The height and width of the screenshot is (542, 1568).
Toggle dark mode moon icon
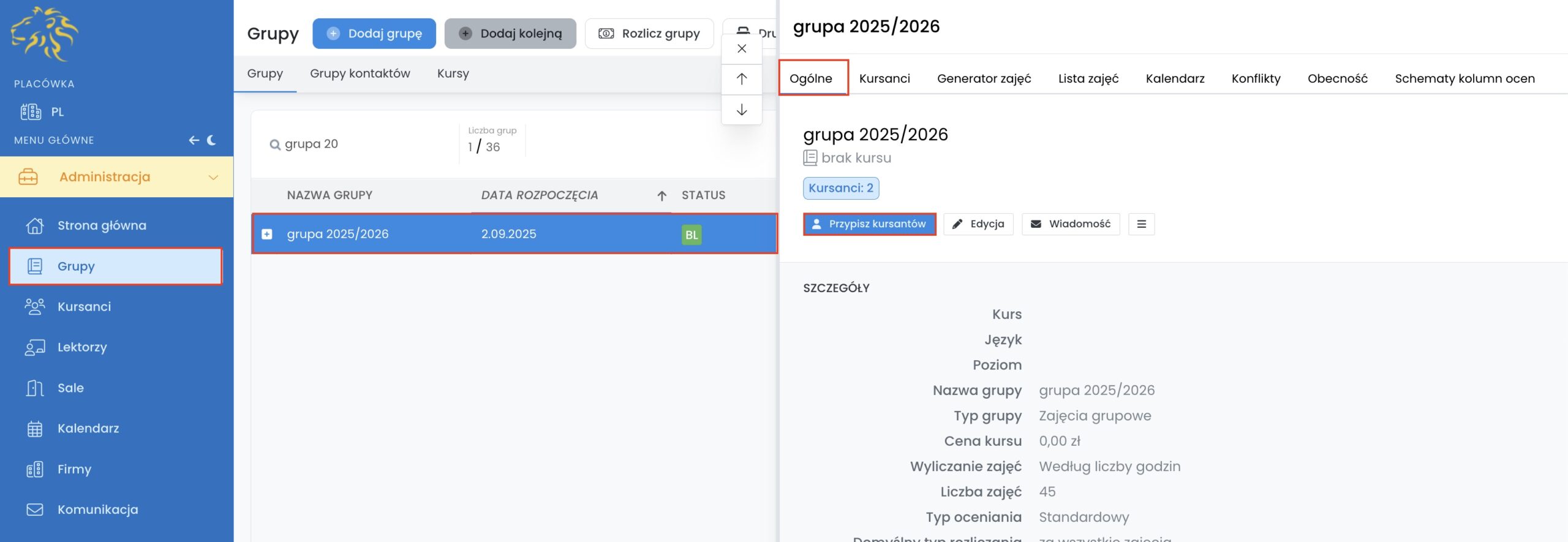pyautogui.click(x=211, y=140)
